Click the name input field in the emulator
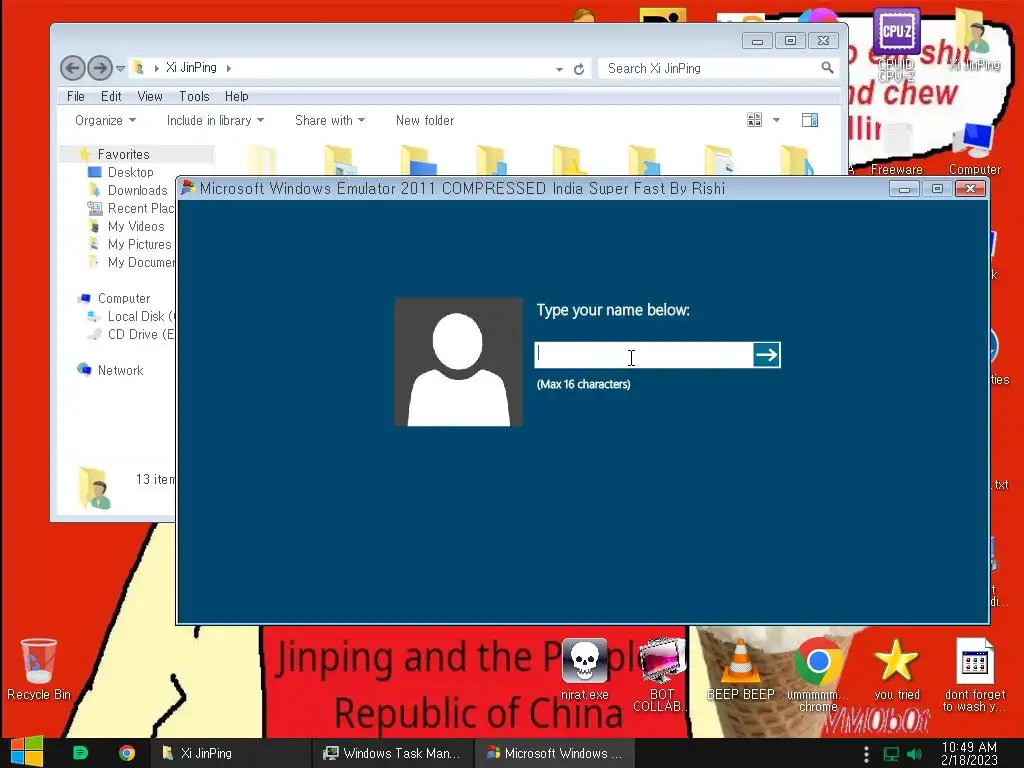This screenshot has width=1024, height=768. pos(643,355)
